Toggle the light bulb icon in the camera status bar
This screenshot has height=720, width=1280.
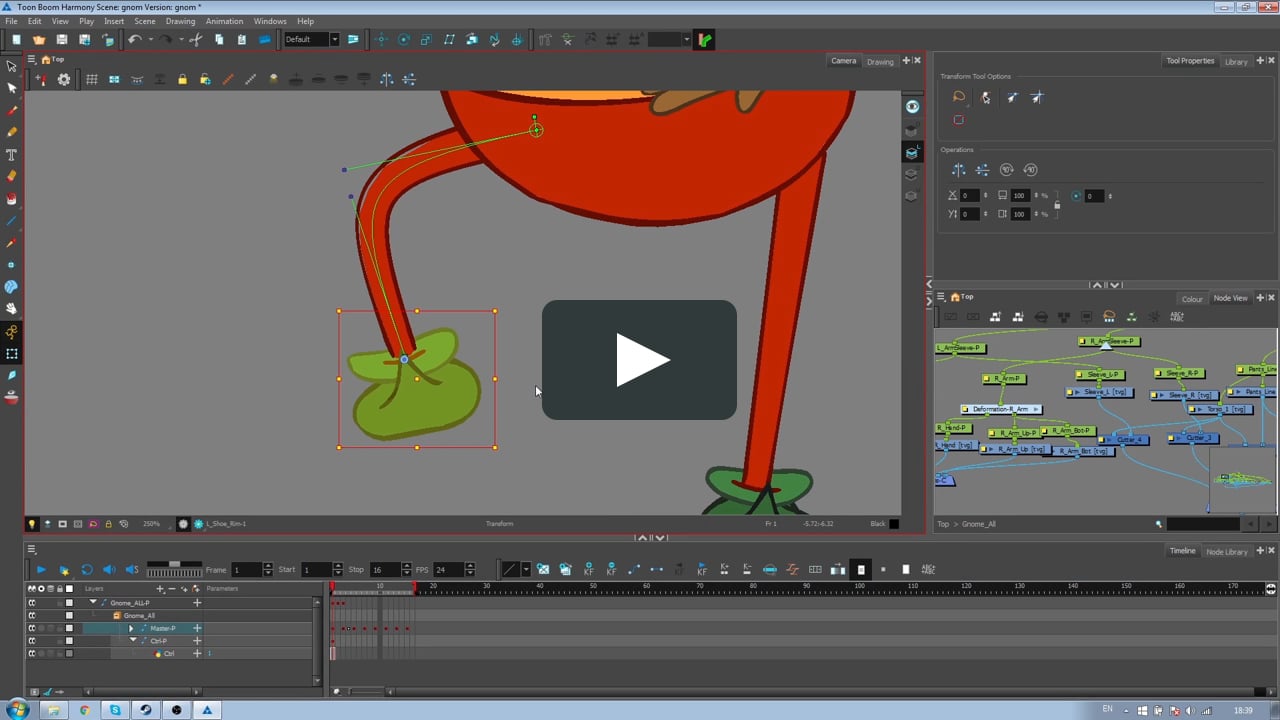coord(31,524)
